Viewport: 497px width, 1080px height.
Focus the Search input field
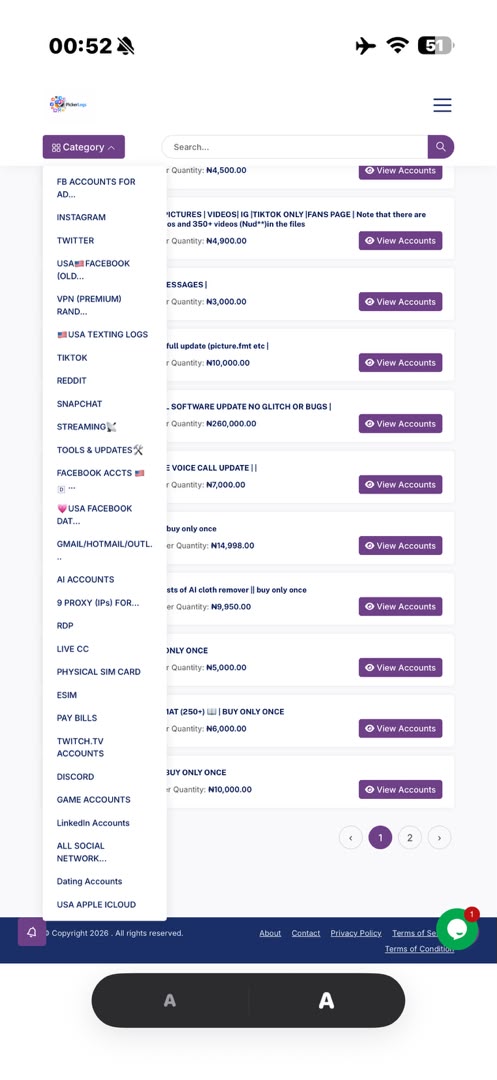click(x=295, y=147)
